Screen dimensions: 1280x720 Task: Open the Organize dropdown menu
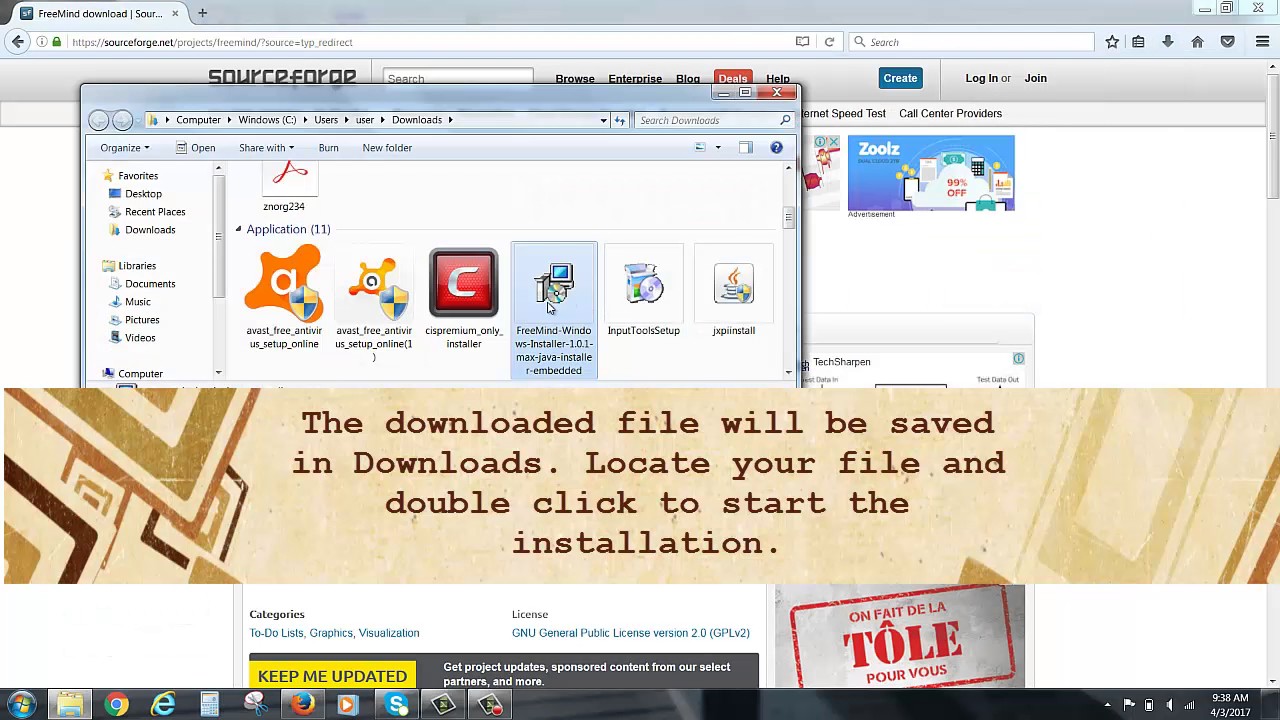[x=125, y=148]
